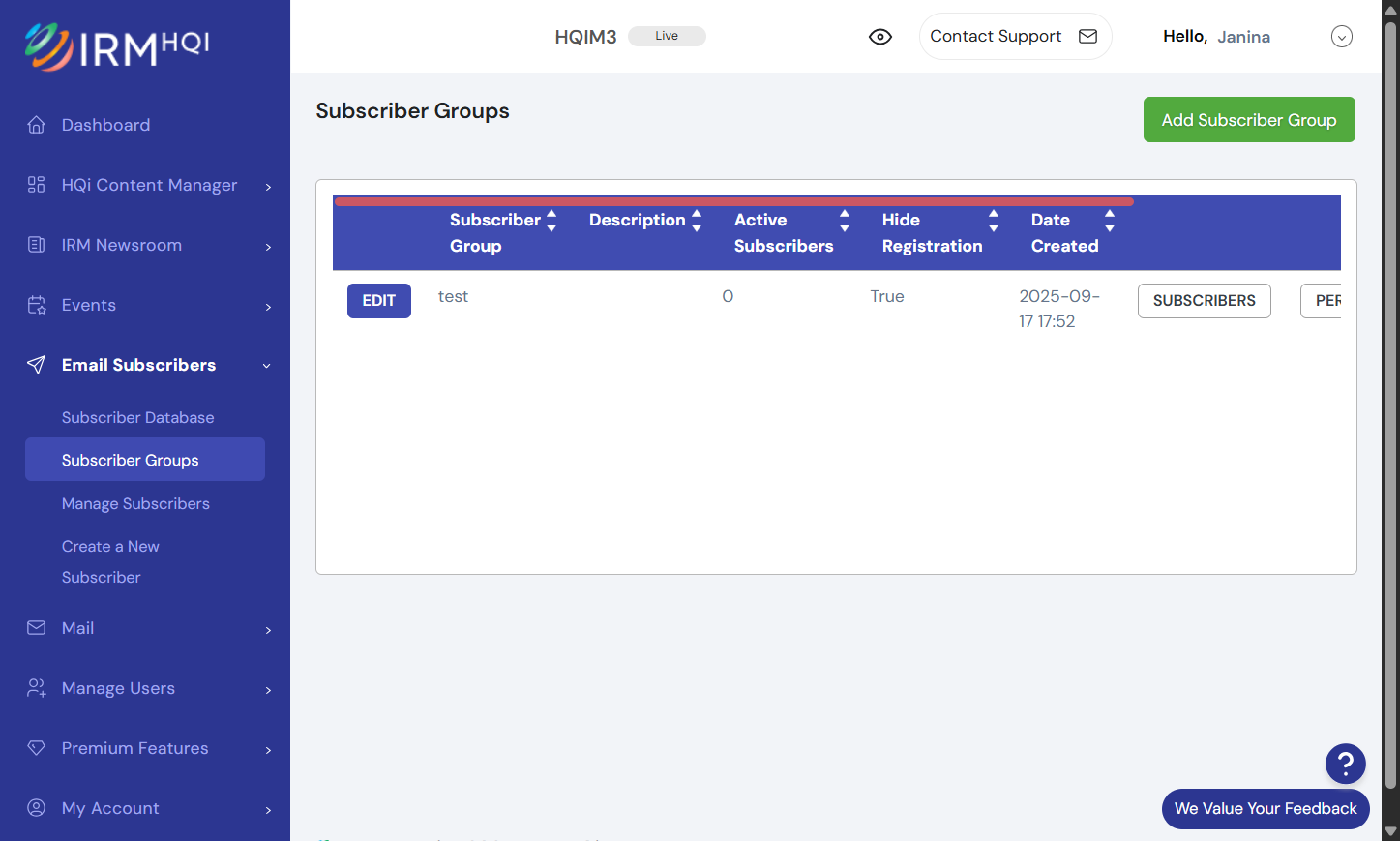This screenshot has width=1400, height=841.
Task: Expand the Manage Users chevron
Action: point(268,690)
